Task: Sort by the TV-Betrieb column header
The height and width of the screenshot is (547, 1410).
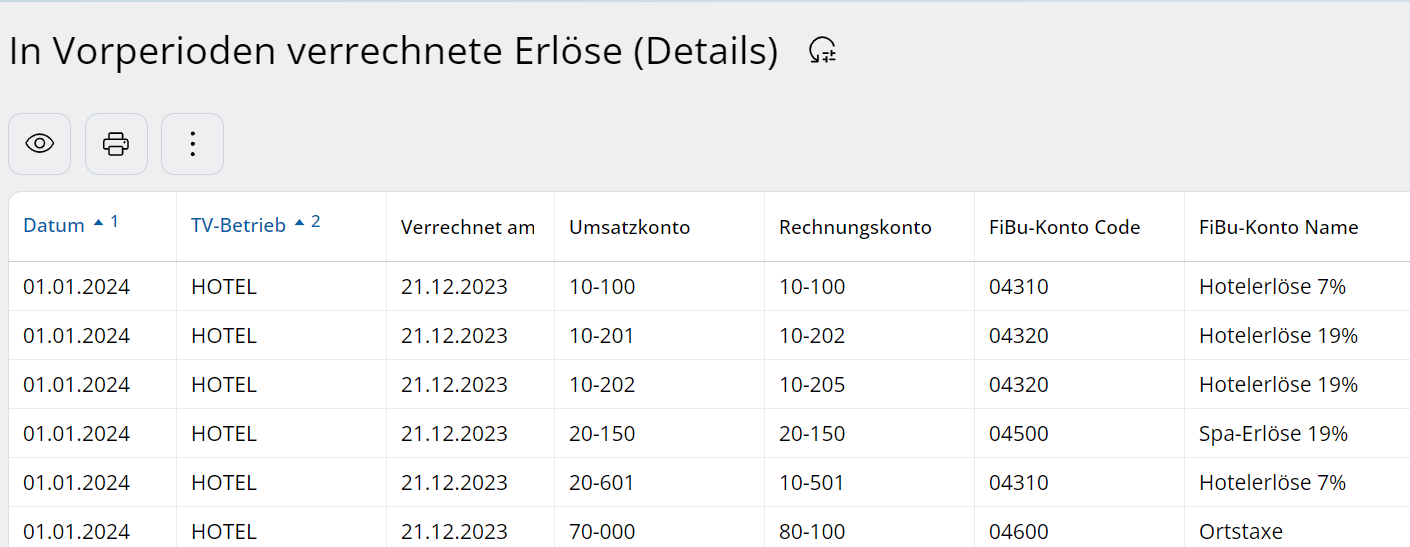Action: (238, 226)
